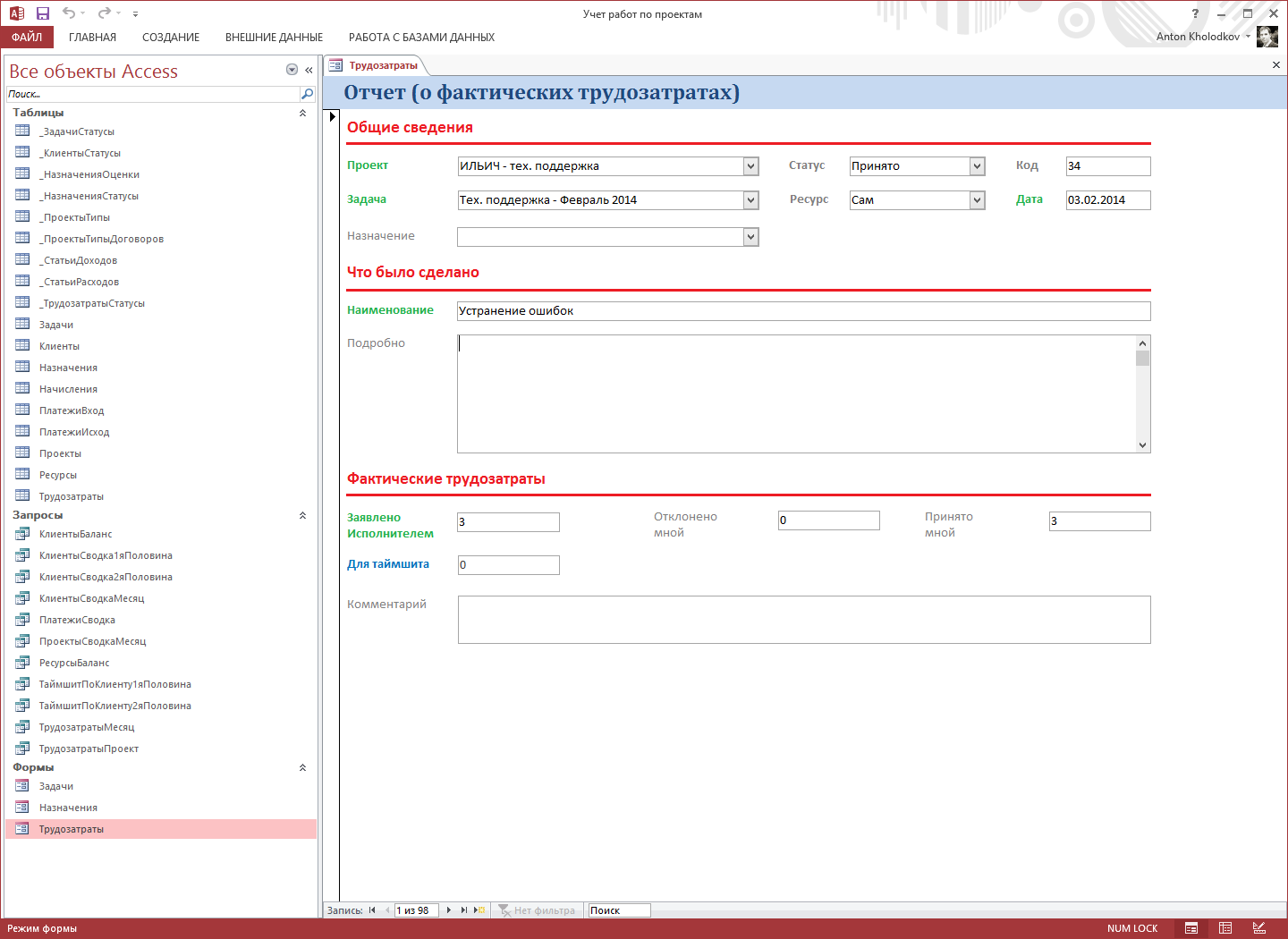Select the Клиенты table icon

[x=22, y=345]
